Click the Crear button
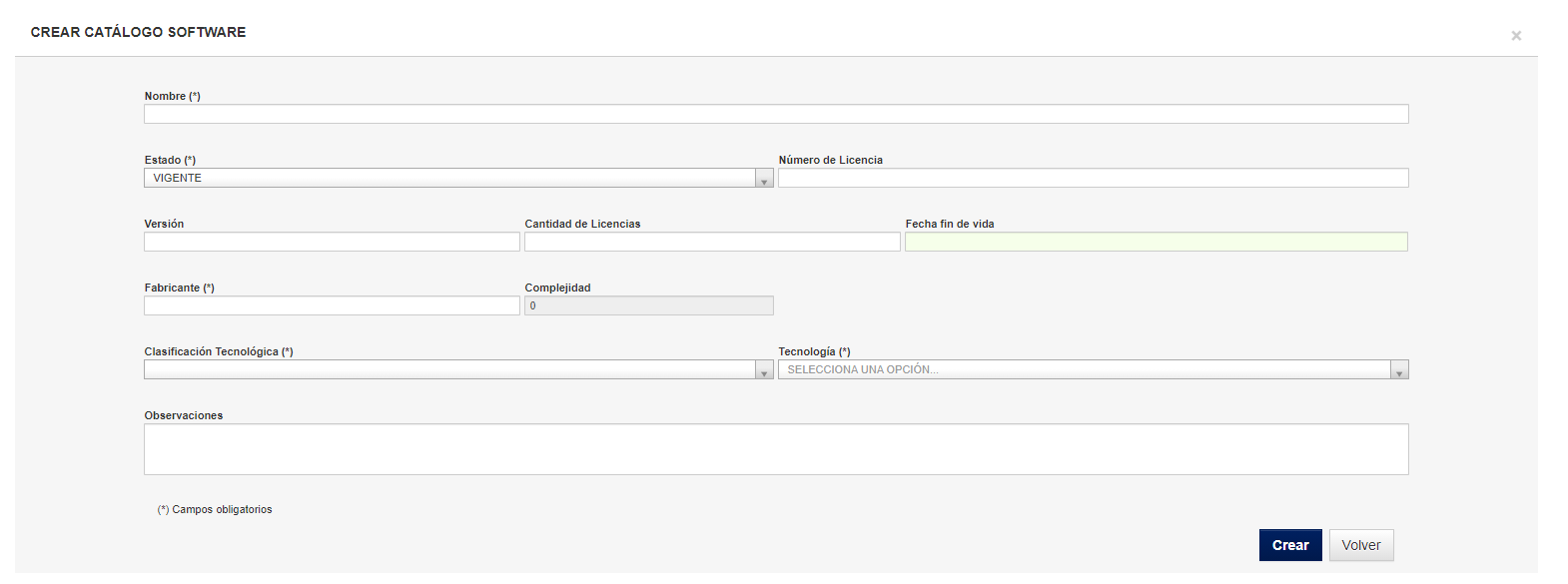This screenshot has width=1568, height=584. 1290,545
